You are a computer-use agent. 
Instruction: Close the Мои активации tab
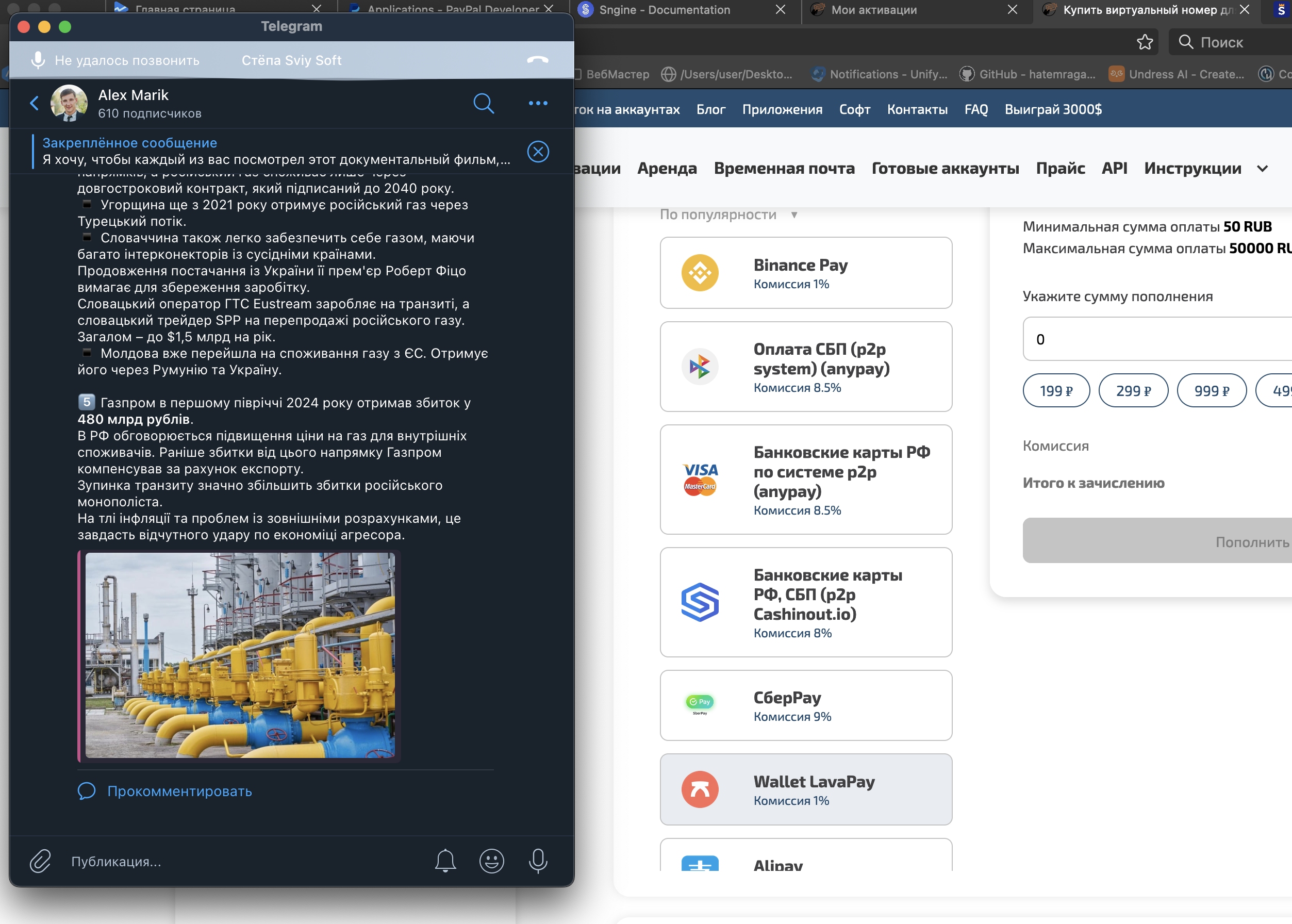[1012, 10]
